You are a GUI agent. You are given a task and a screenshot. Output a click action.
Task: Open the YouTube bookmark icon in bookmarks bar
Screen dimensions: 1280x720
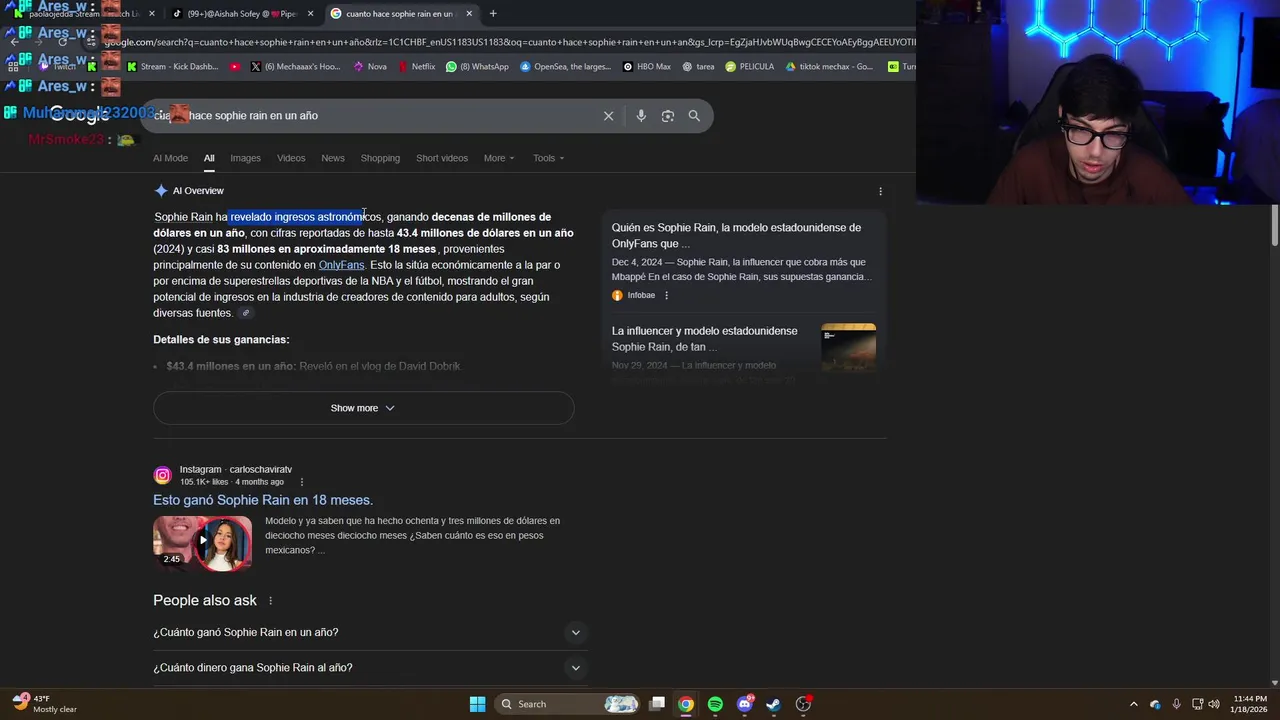pyautogui.click(x=235, y=67)
